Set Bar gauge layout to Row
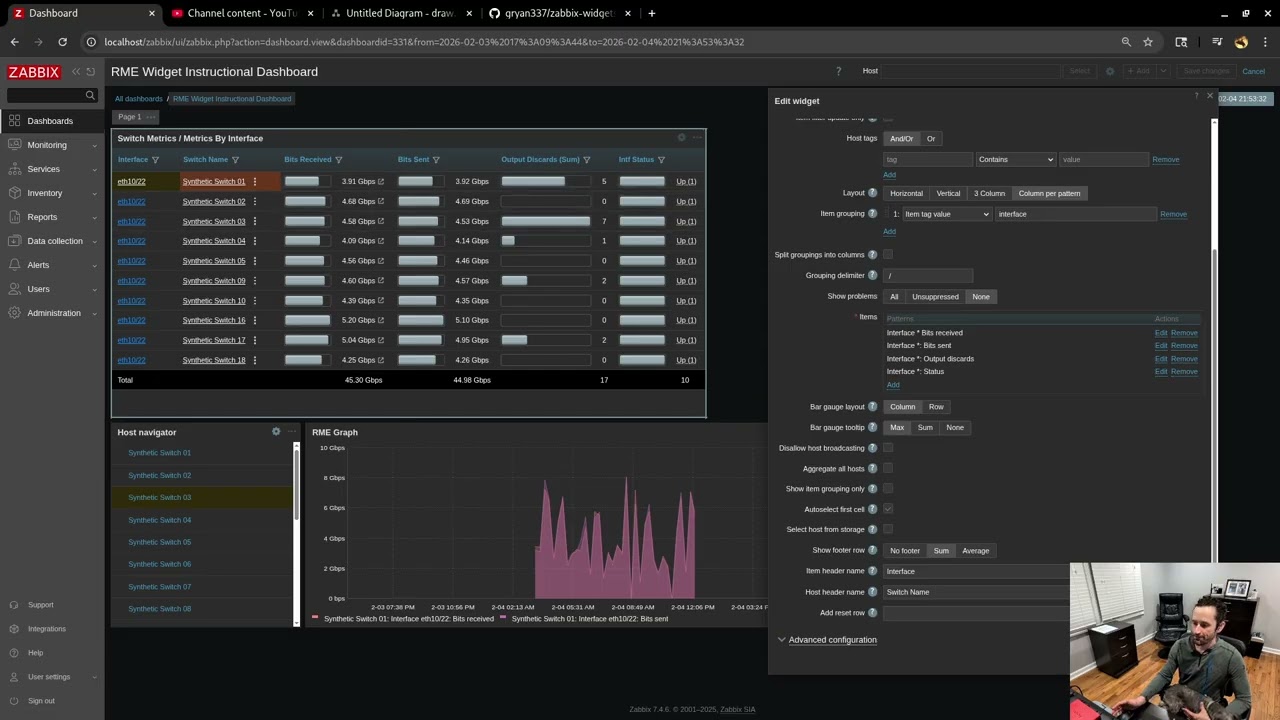The image size is (1280, 720). [936, 407]
